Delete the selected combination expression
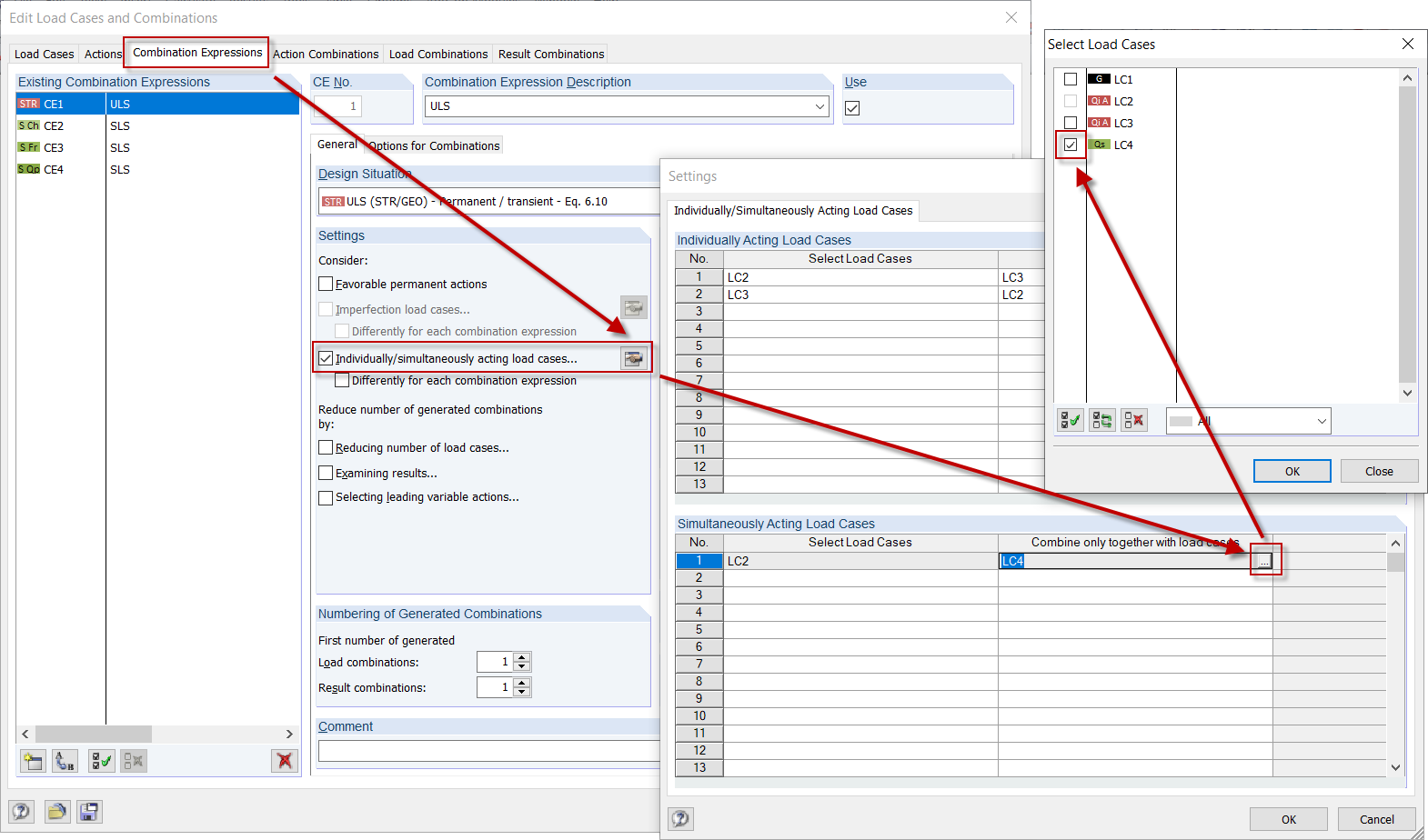The height and width of the screenshot is (840, 1428). coord(285,761)
